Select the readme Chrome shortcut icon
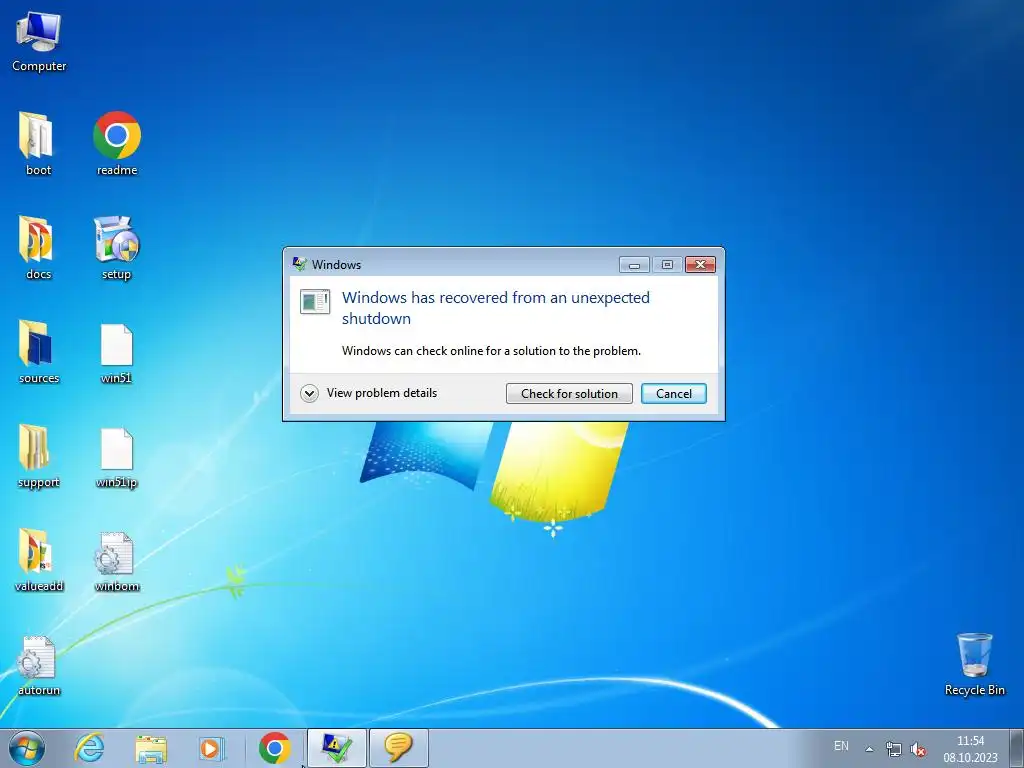 tap(117, 144)
